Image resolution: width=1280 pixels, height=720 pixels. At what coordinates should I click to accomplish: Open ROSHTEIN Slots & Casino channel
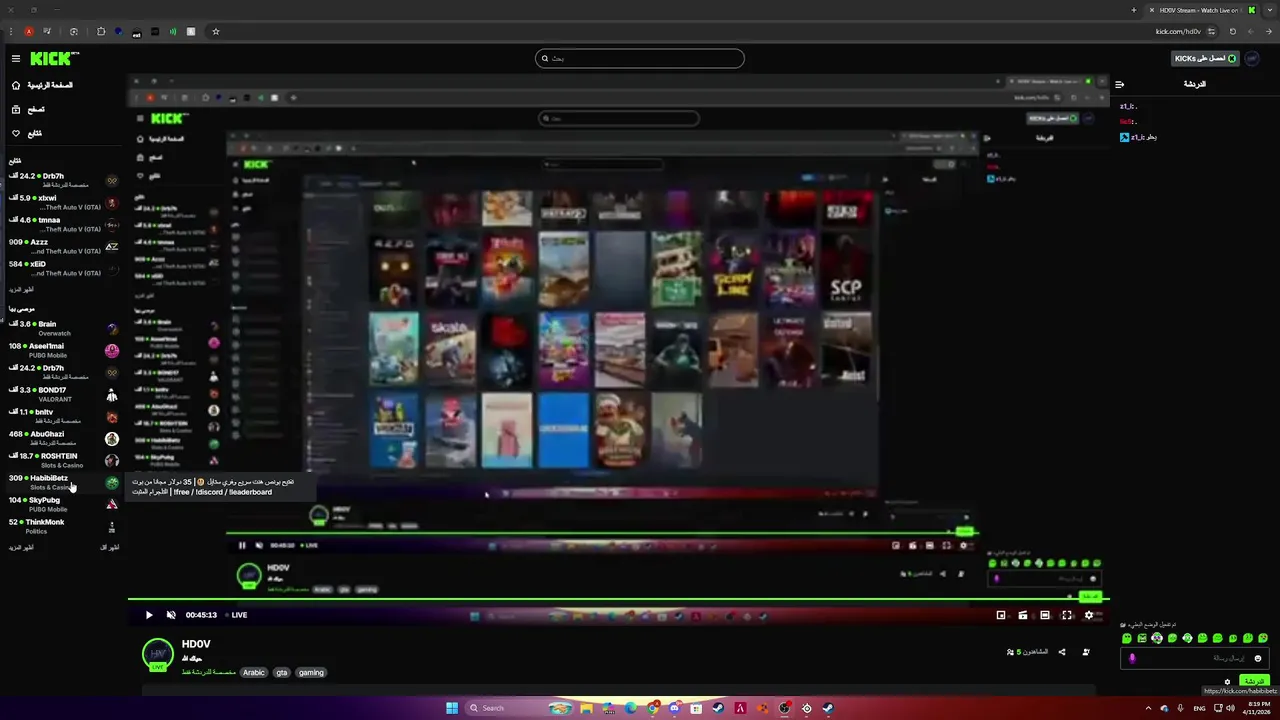pyautogui.click(x=64, y=460)
